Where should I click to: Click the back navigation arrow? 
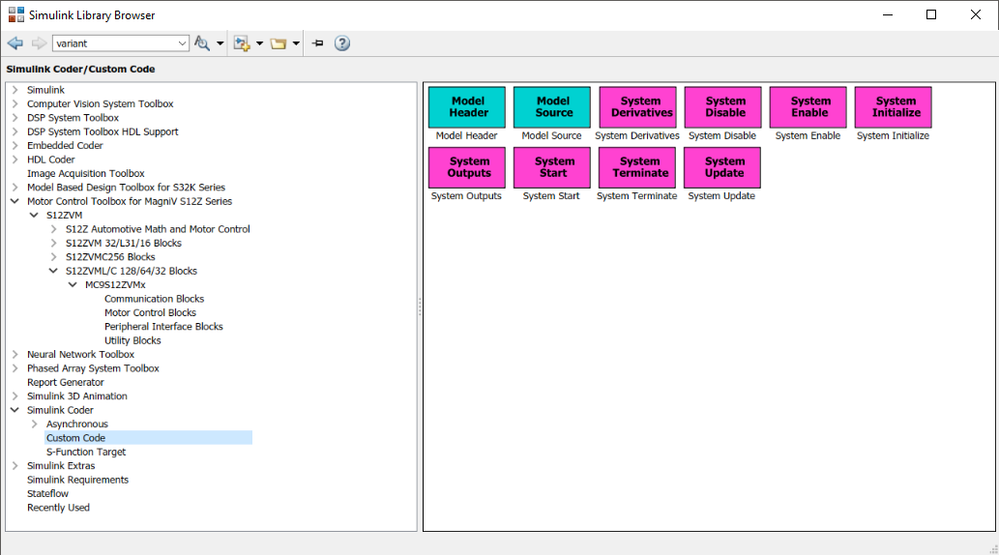15,43
